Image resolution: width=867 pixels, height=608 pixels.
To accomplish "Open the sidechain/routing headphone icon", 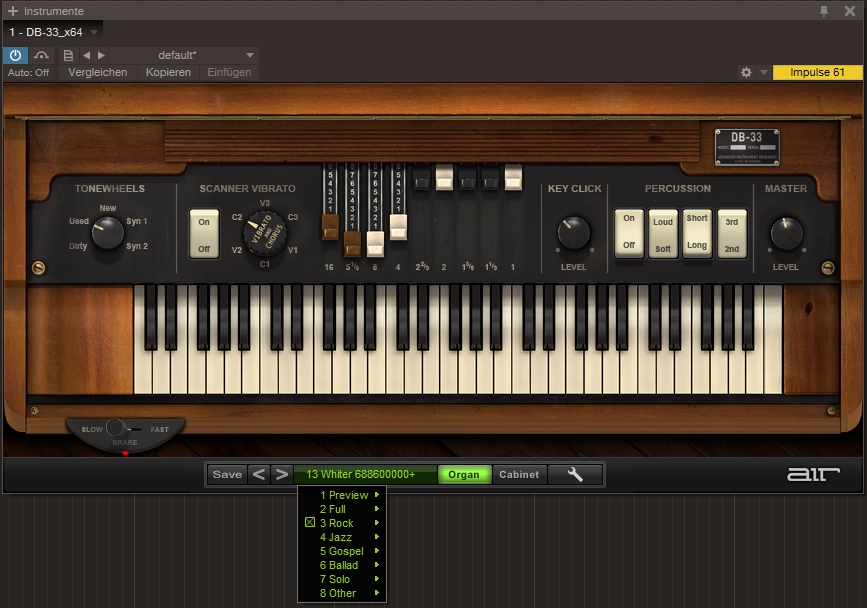I will 41,55.
